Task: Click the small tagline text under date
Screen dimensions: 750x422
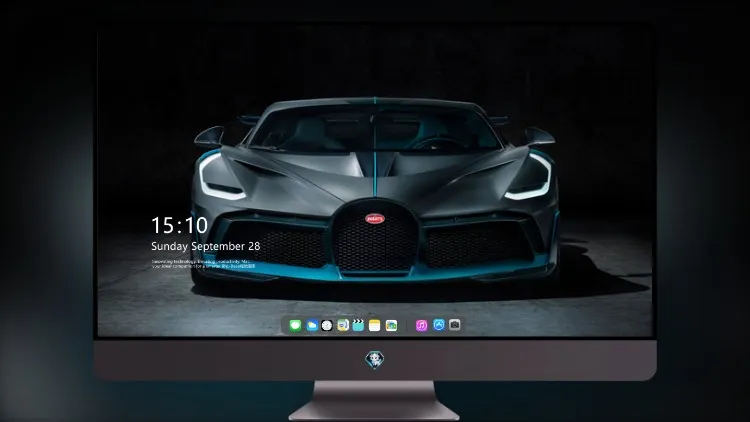Action: coord(203,264)
